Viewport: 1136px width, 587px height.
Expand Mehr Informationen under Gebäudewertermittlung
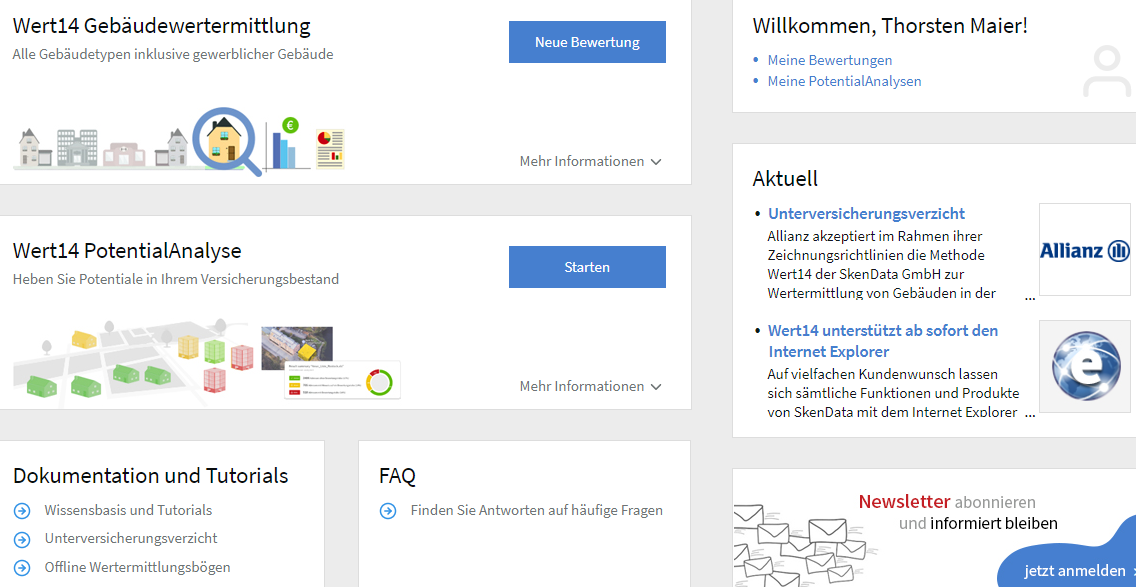pos(590,162)
